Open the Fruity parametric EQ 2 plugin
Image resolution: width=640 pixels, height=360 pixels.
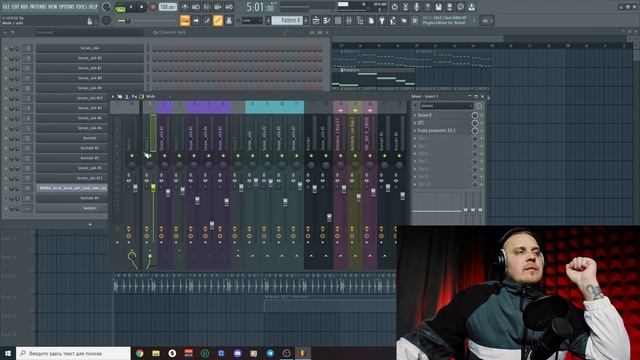[436, 131]
